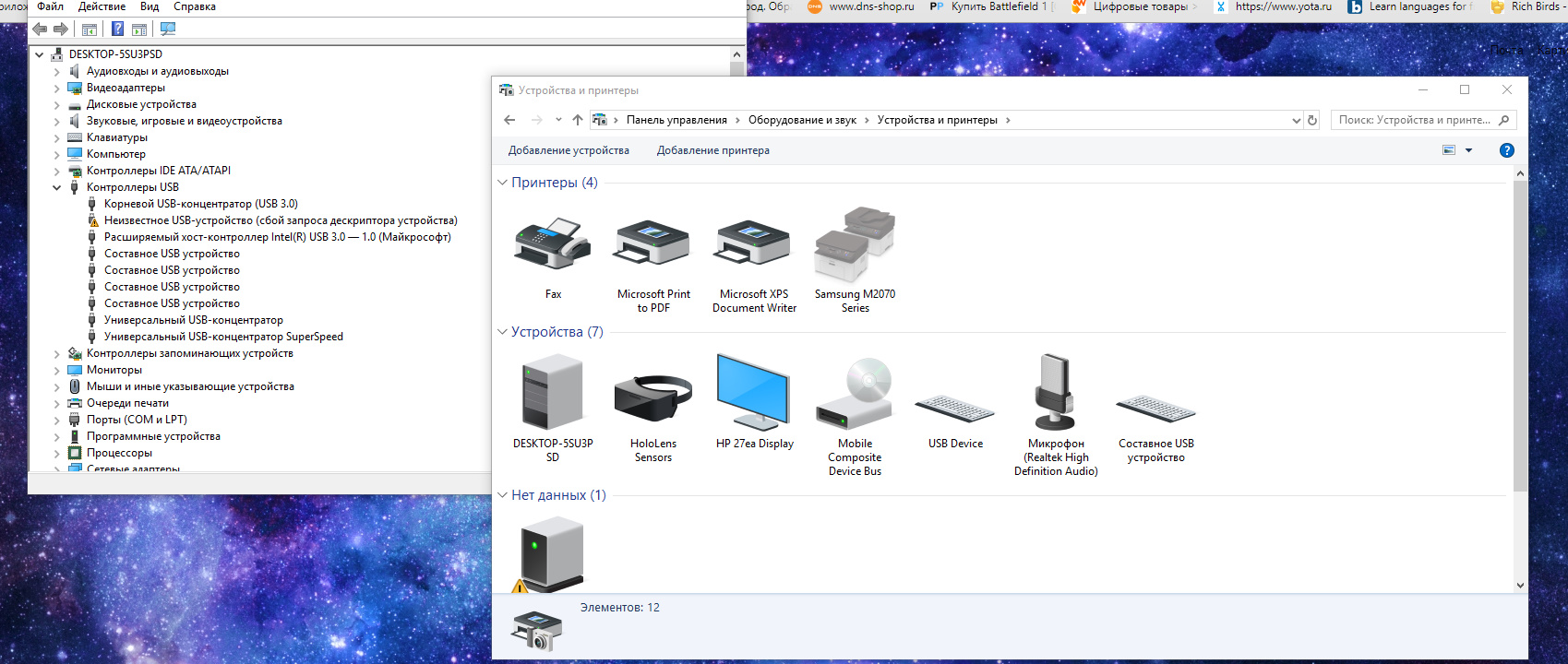
Task: Select the Процессоры tree item
Action: (119, 453)
